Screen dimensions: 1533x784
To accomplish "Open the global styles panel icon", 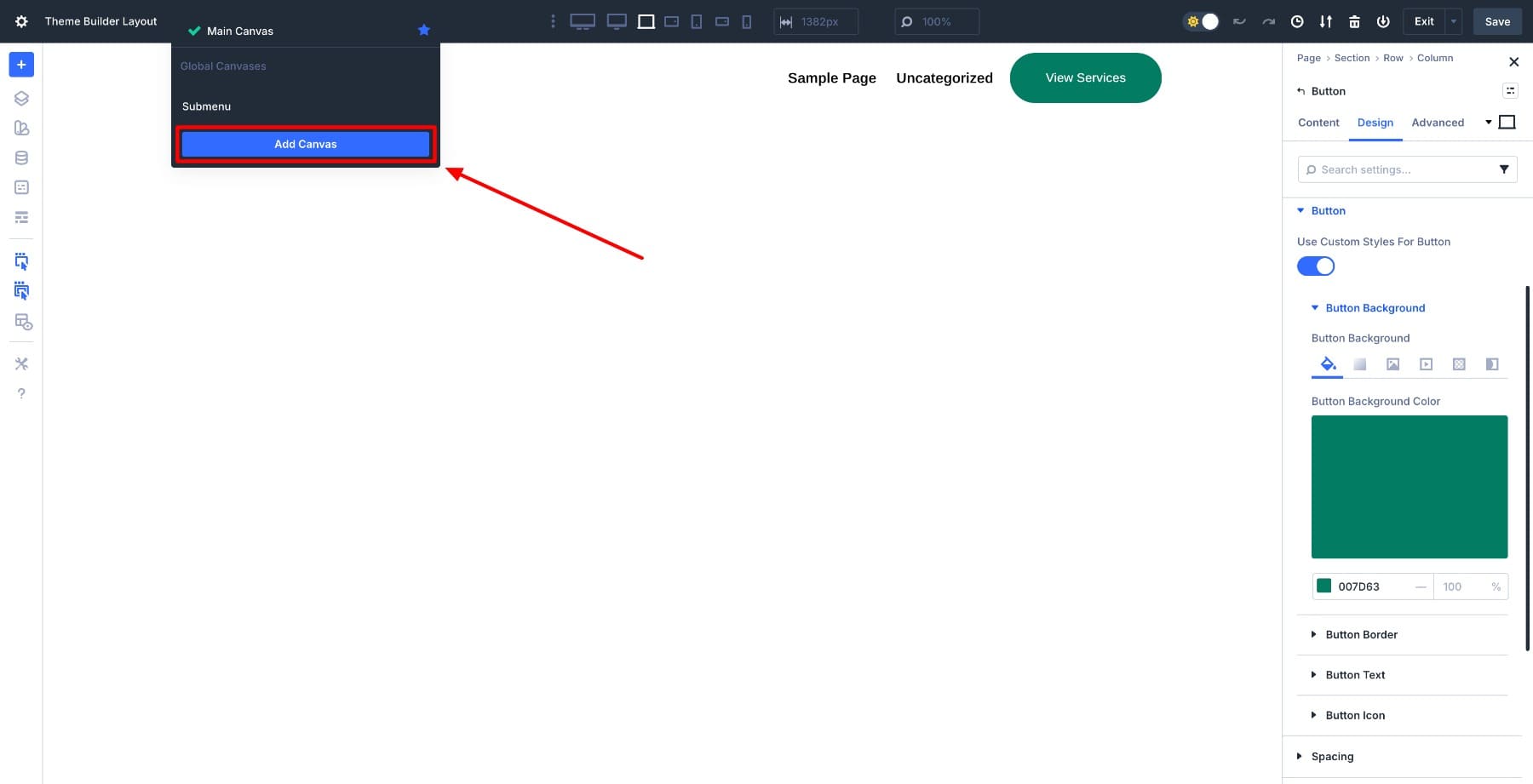I will click(x=21, y=128).
